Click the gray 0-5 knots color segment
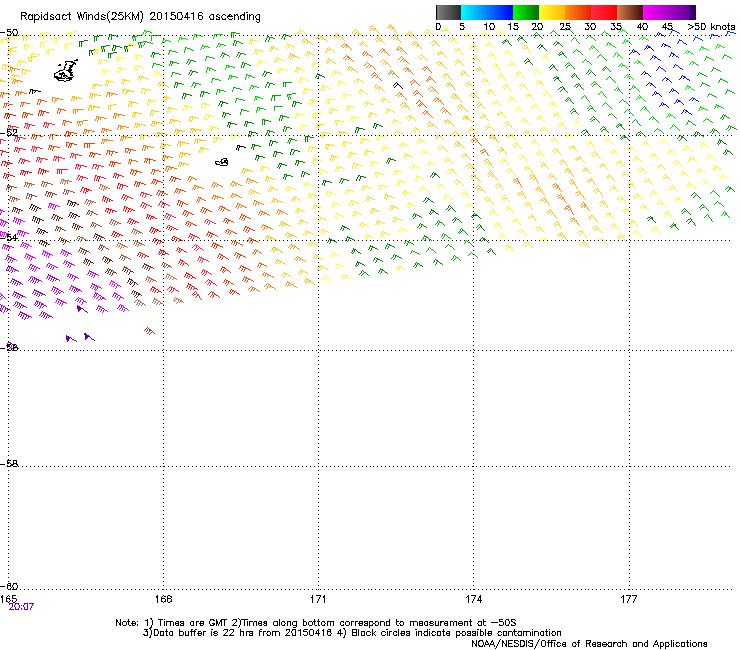The width and height of the screenshot is (740, 650). [448, 12]
